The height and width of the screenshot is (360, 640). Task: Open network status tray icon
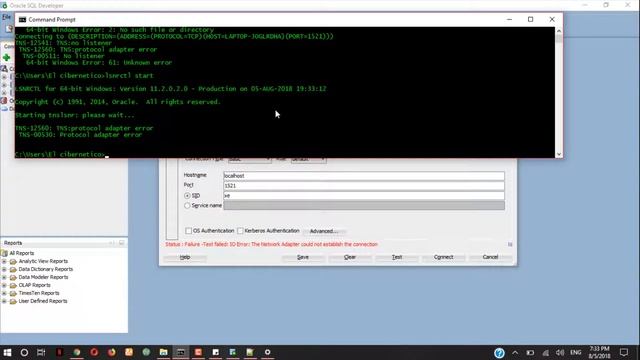click(x=546, y=353)
